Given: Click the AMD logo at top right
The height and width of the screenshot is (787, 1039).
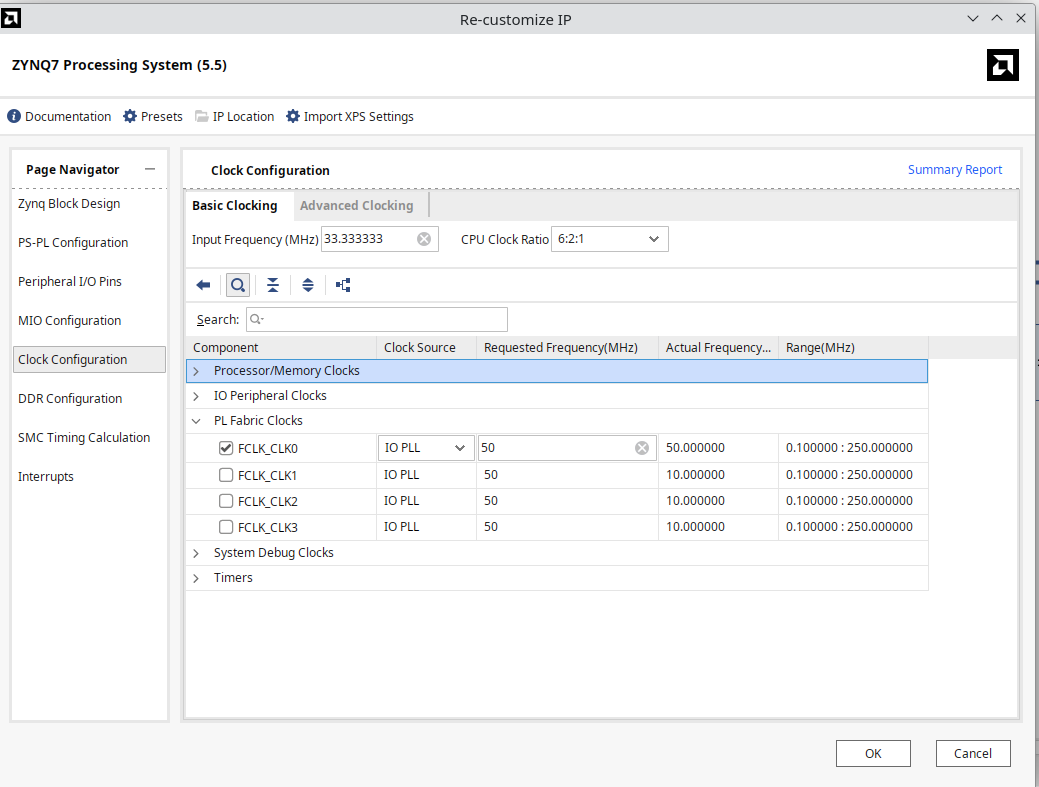Looking at the screenshot, I should point(1003,65).
